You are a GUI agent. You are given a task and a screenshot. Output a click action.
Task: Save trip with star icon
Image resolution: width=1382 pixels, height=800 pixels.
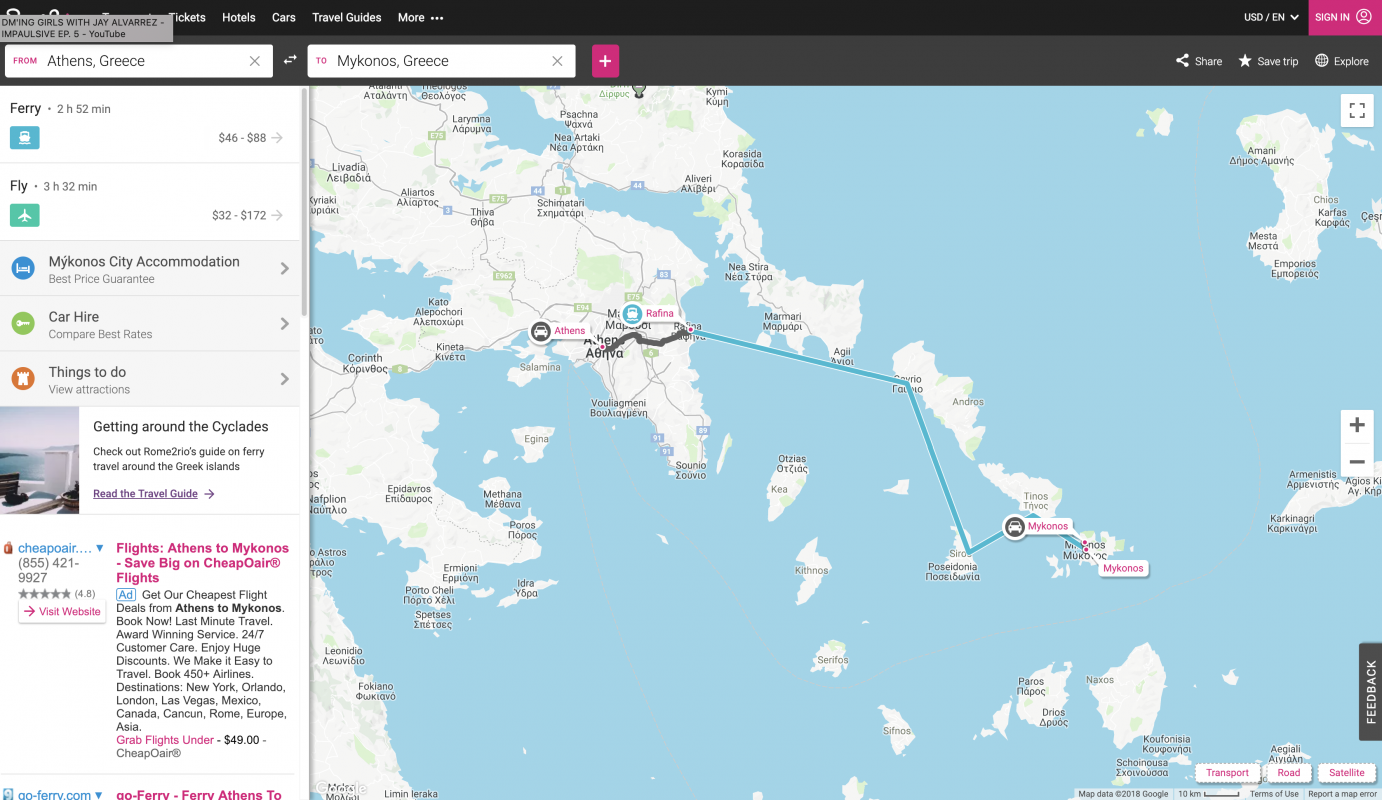(1268, 61)
